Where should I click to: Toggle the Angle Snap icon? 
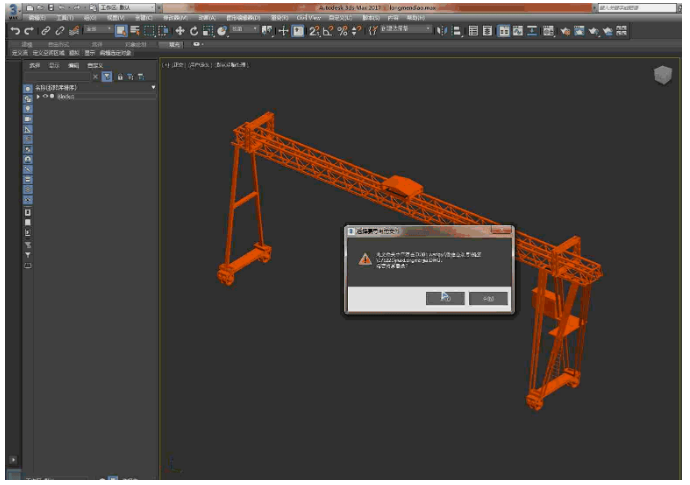coord(328,31)
